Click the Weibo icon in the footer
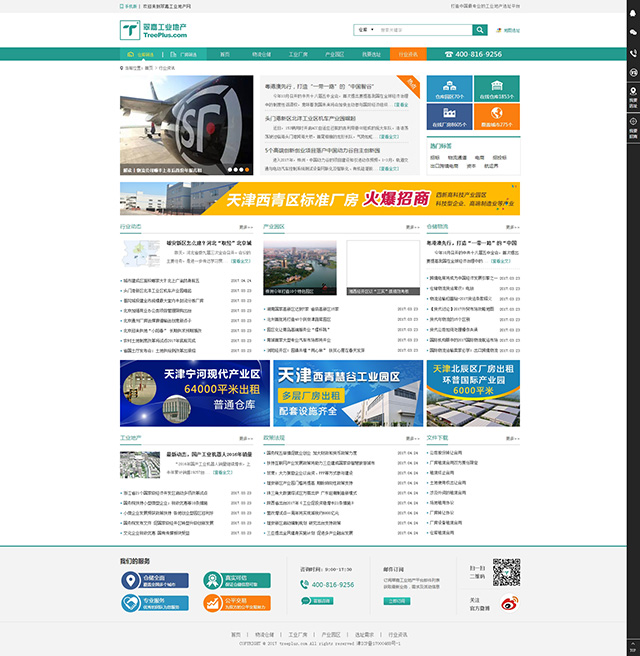 point(510,603)
